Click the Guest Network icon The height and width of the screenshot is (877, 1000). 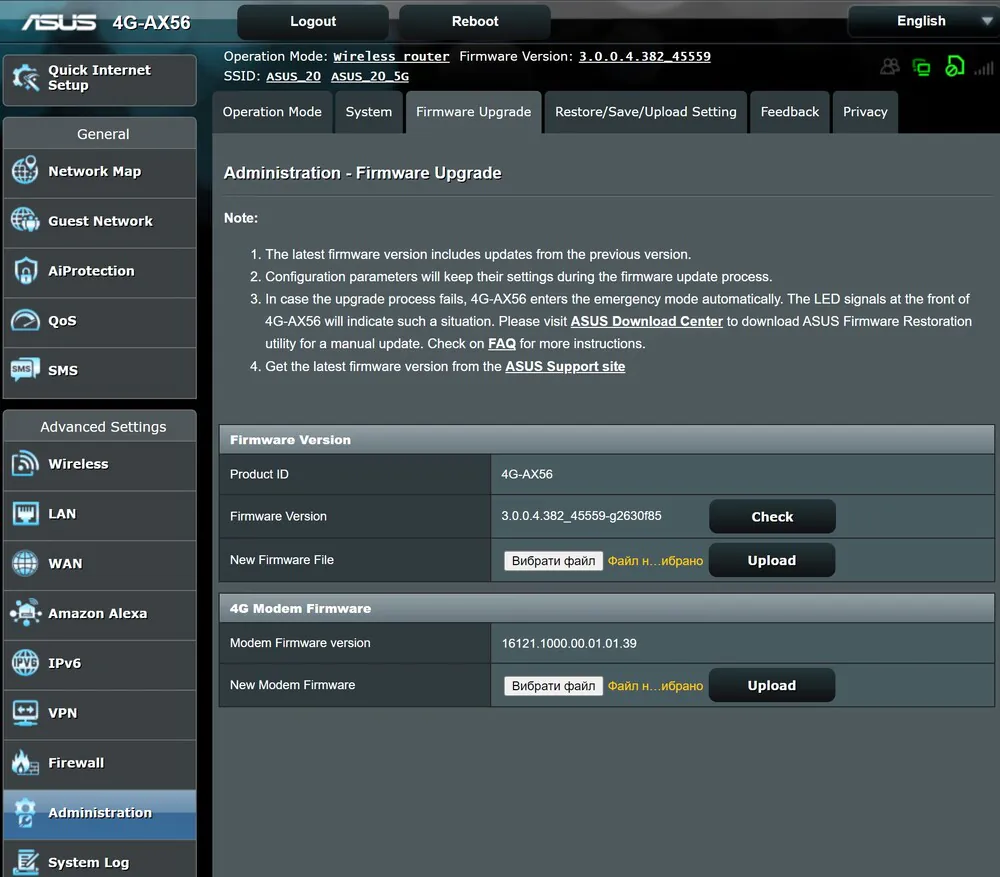pyautogui.click(x=25, y=220)
